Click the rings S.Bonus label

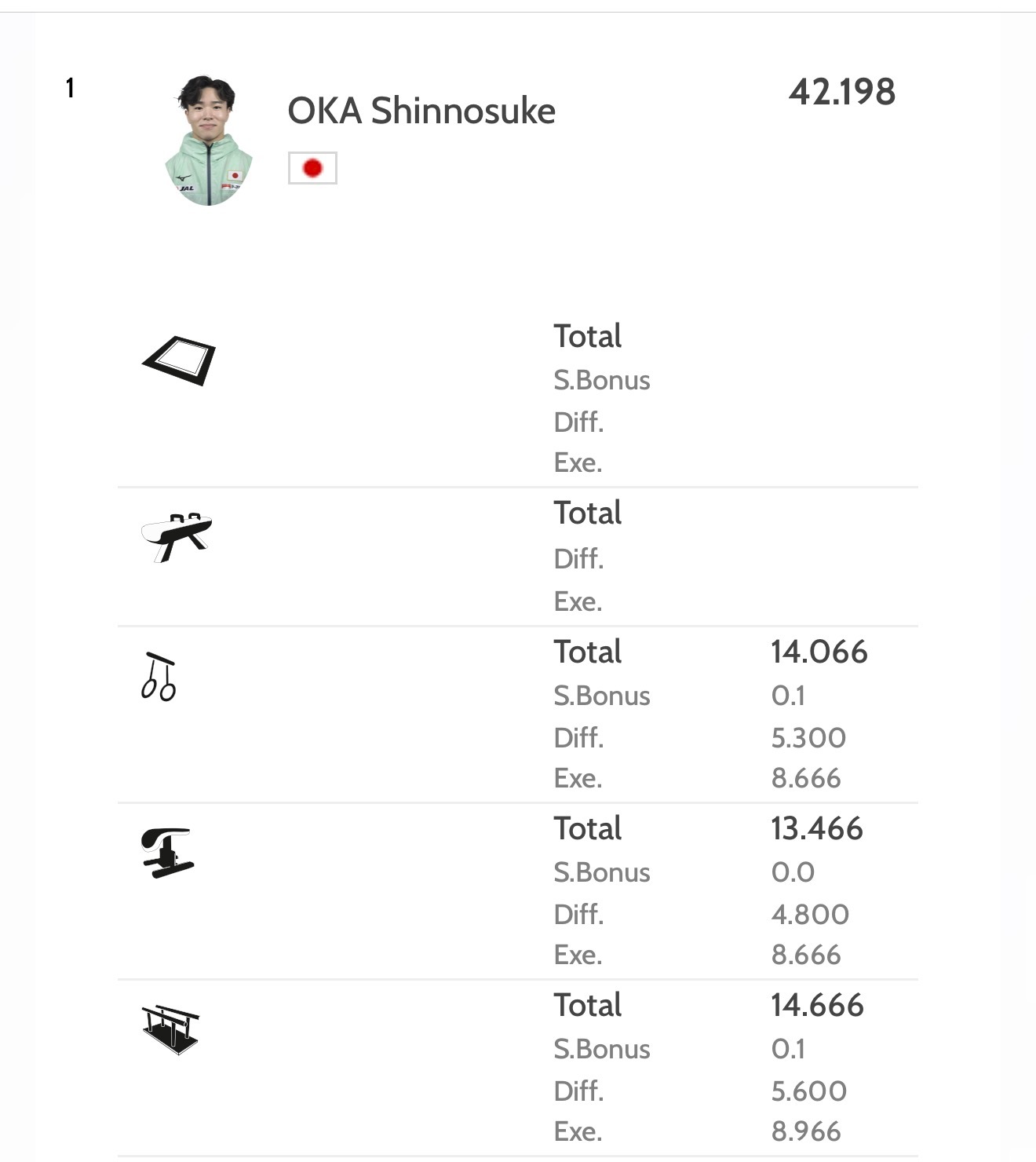pos(601,696)
